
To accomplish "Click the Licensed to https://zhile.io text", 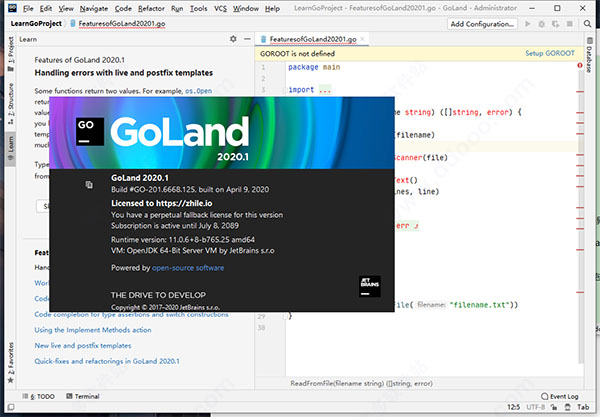I will click(x=161, y=203).
